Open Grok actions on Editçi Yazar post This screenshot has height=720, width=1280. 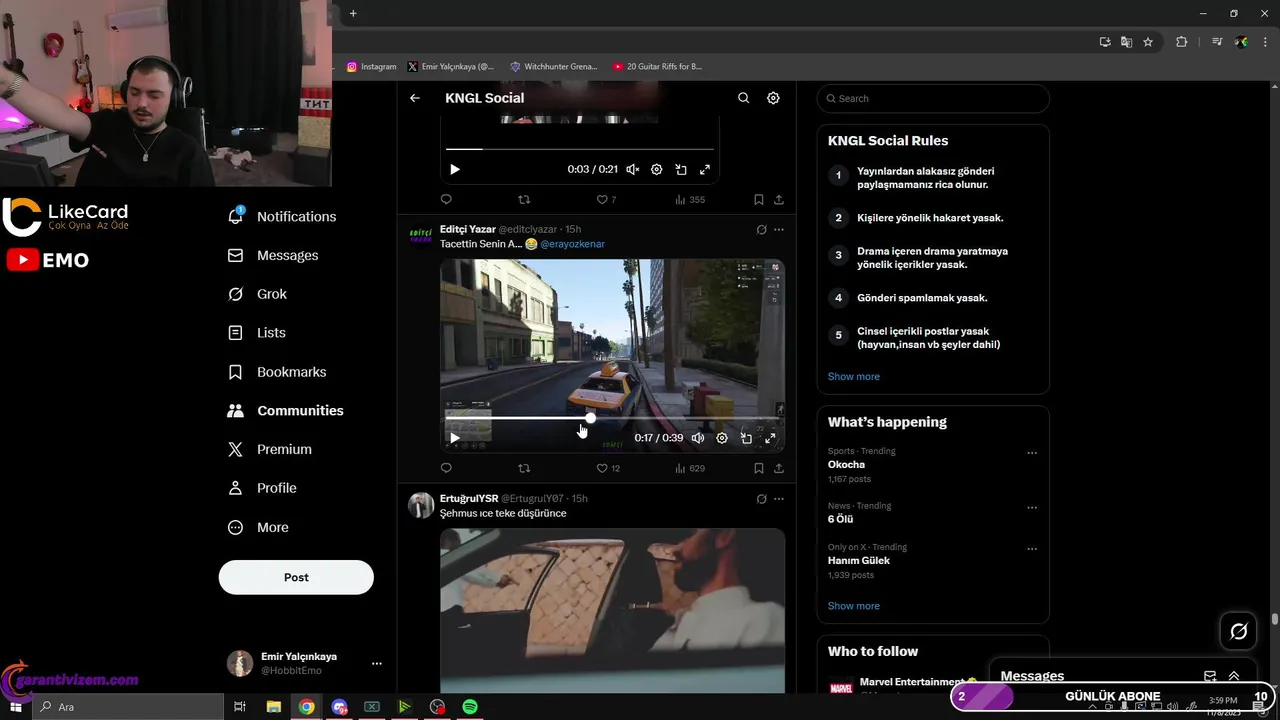(x=761, y=229)
